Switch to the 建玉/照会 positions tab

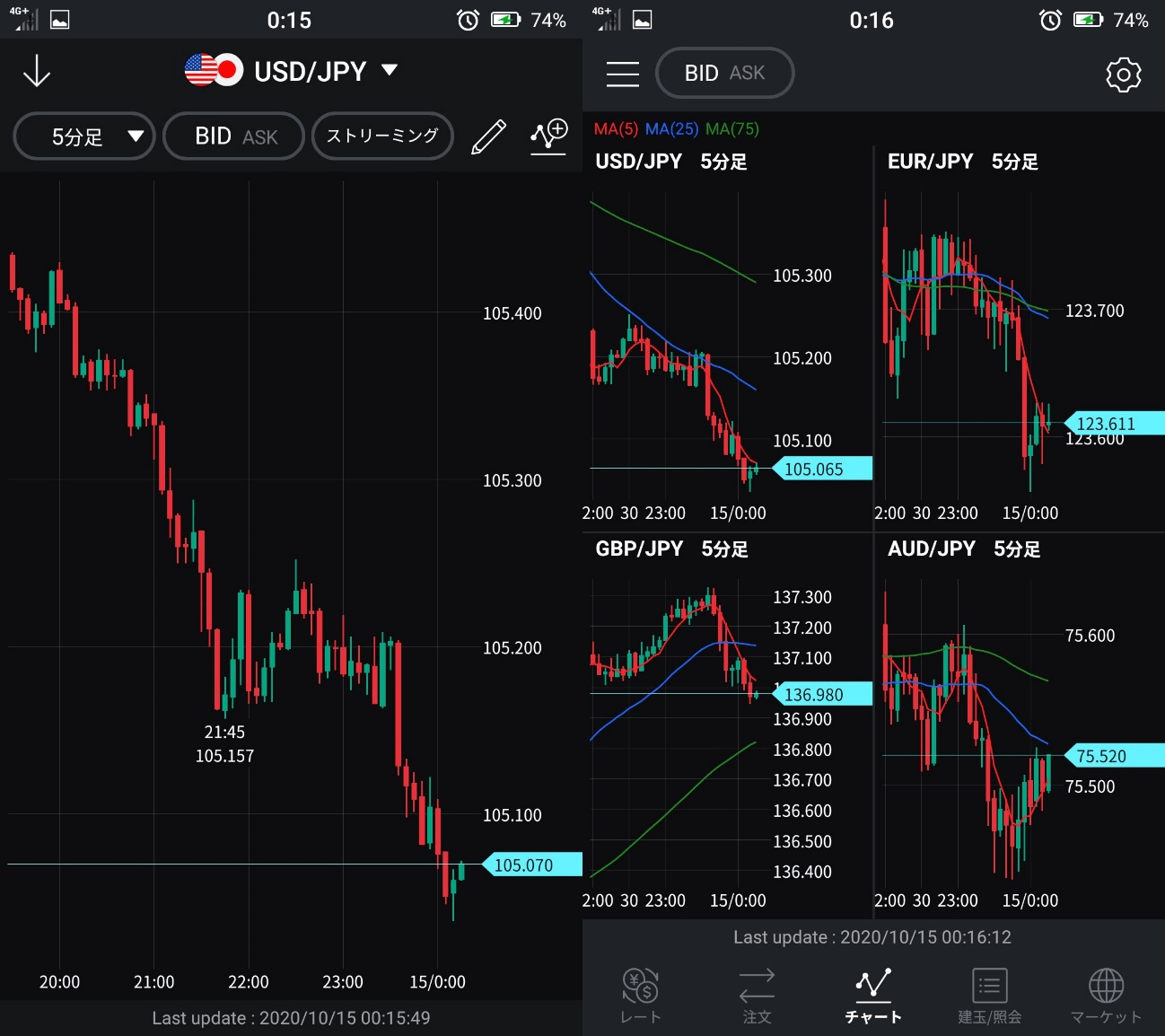989,995
